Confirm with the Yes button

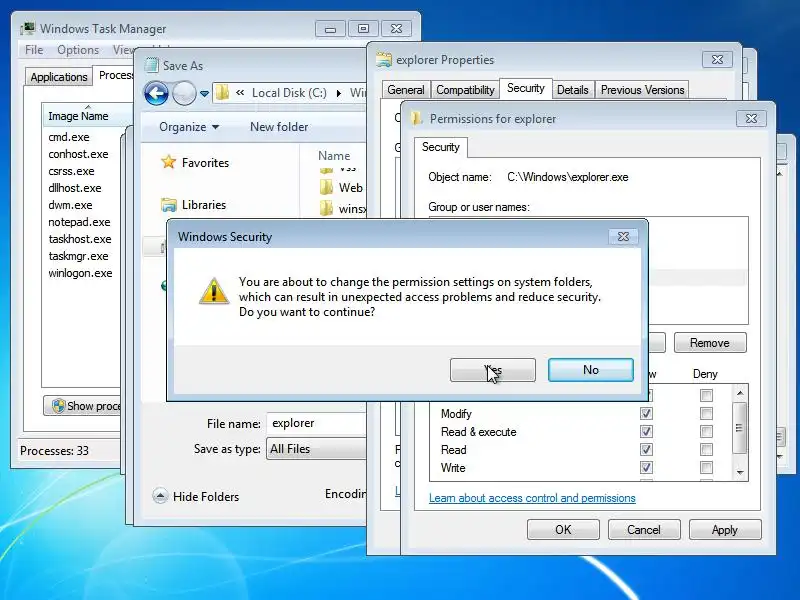[492, 370]
